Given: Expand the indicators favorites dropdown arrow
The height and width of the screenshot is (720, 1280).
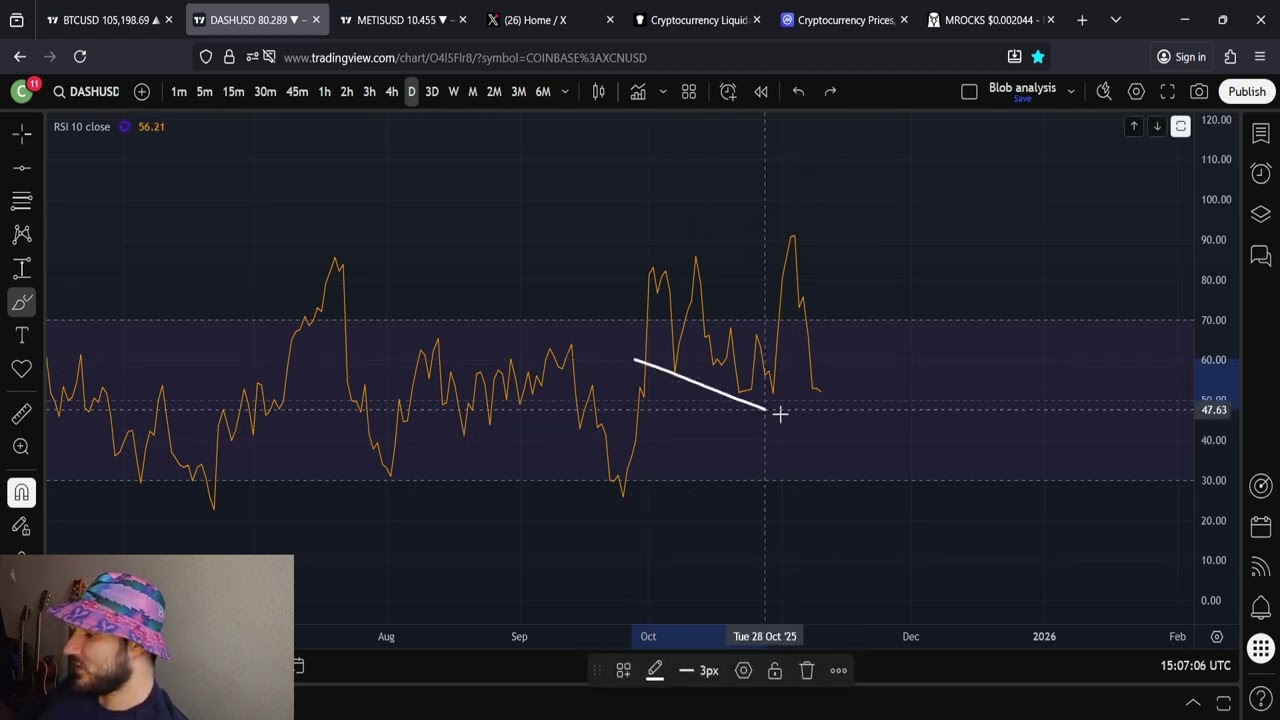Looking at the screenshot, I should [662, 91].
